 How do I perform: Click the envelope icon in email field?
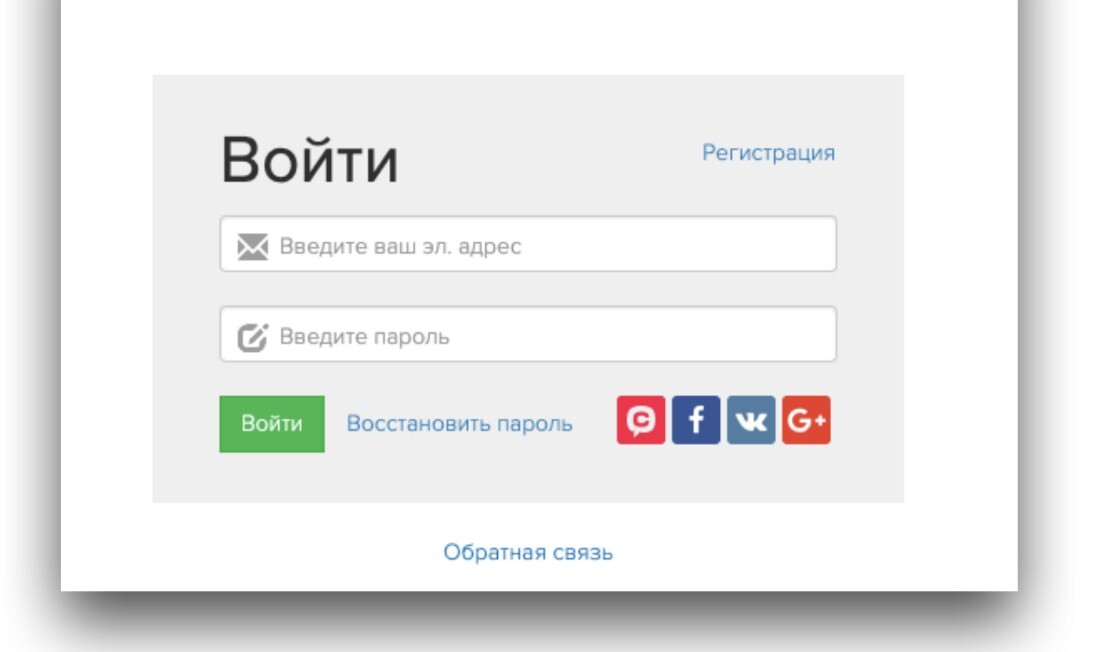click(252, 246)
